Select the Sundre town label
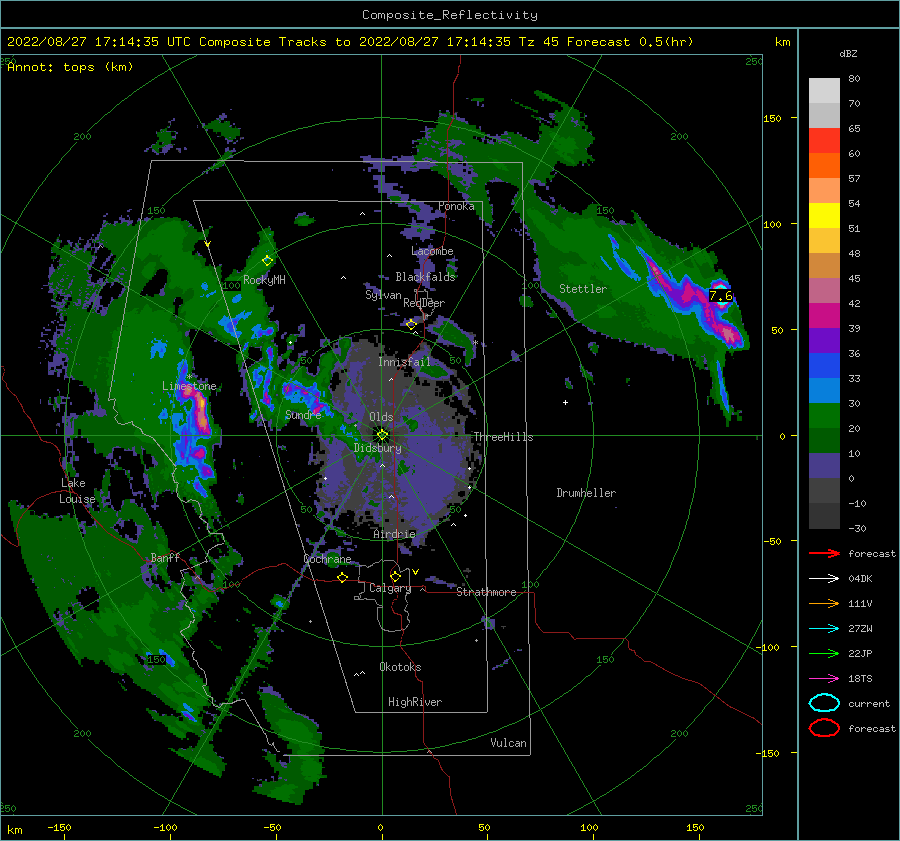 tap(303, 414)
